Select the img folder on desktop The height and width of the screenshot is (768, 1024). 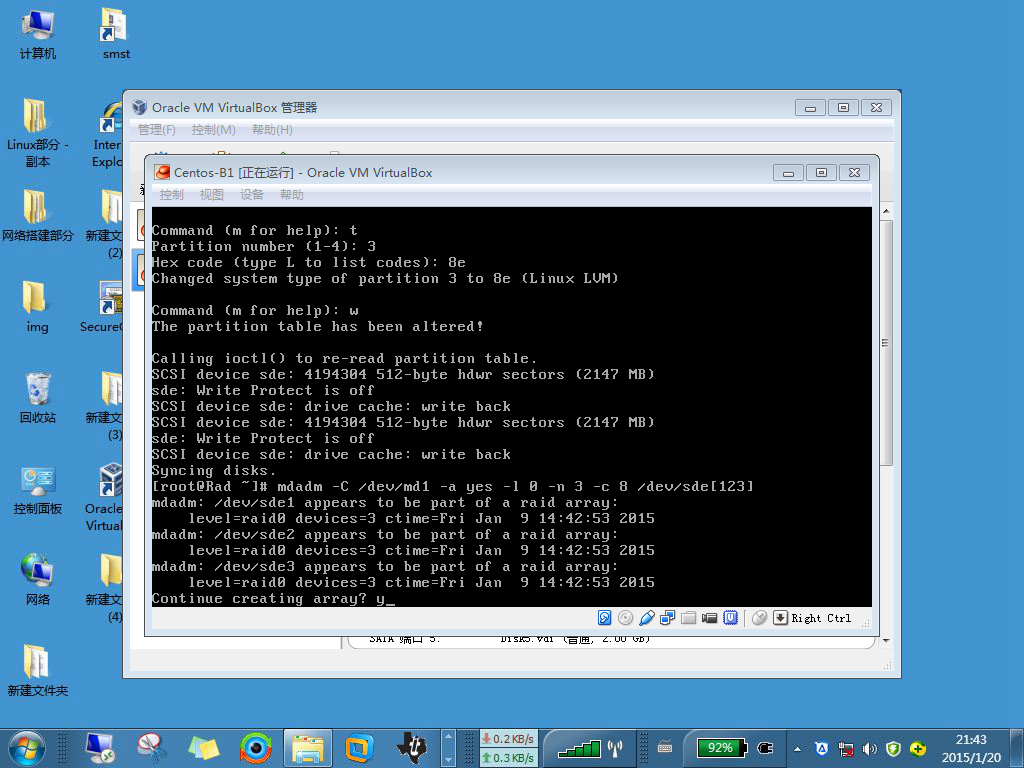[37, 307]
